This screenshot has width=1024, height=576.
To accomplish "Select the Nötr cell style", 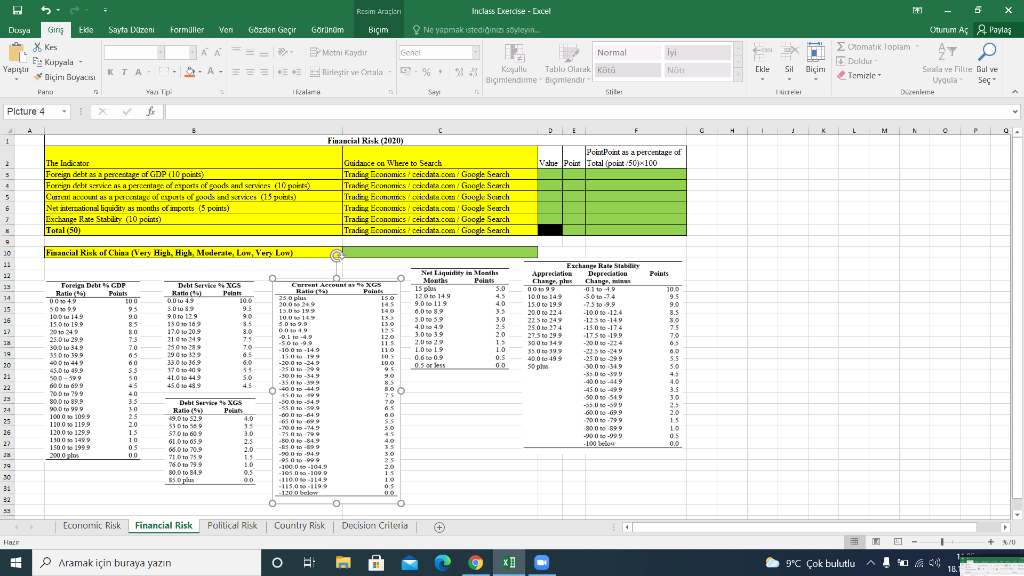I will click(x=697, y=70).
